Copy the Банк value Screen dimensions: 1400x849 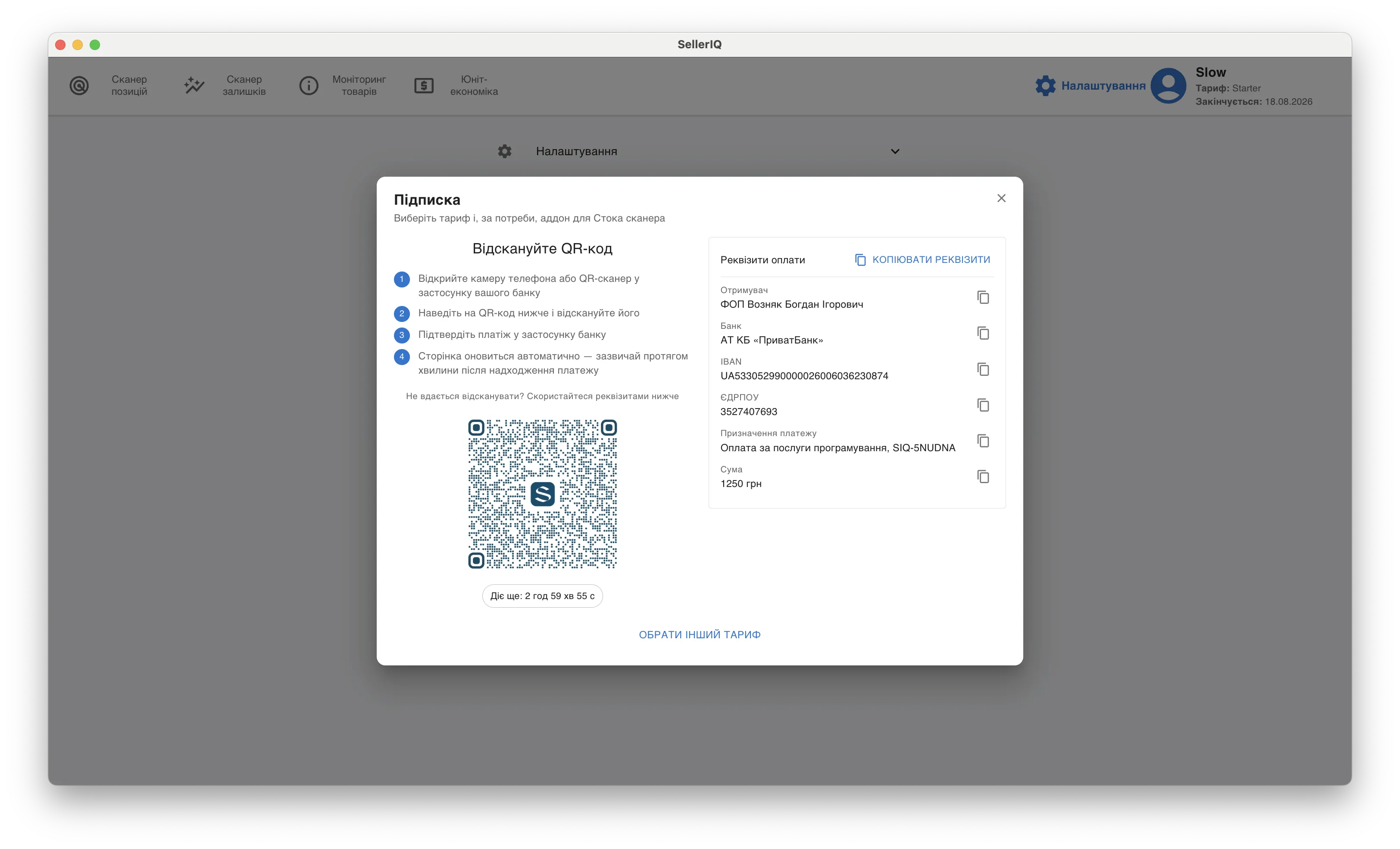point(983,333)
